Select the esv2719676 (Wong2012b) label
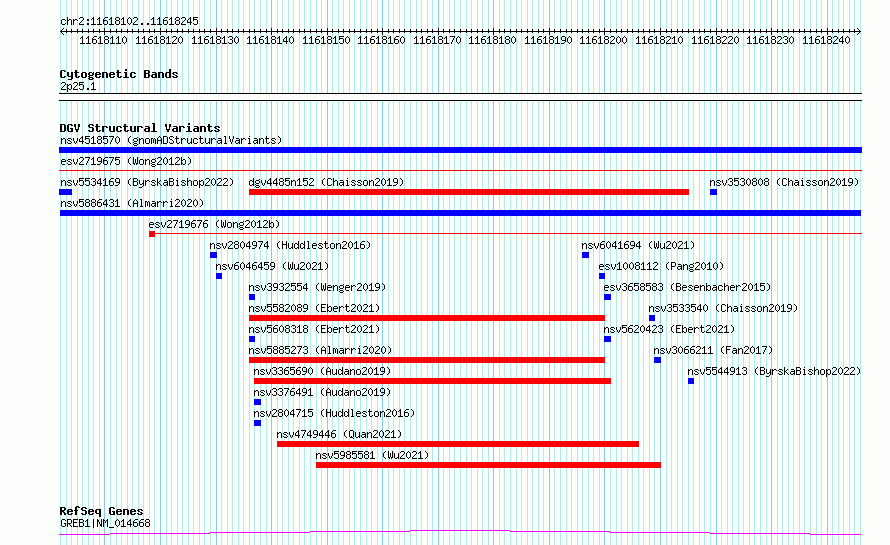 [x=214, y=224]
